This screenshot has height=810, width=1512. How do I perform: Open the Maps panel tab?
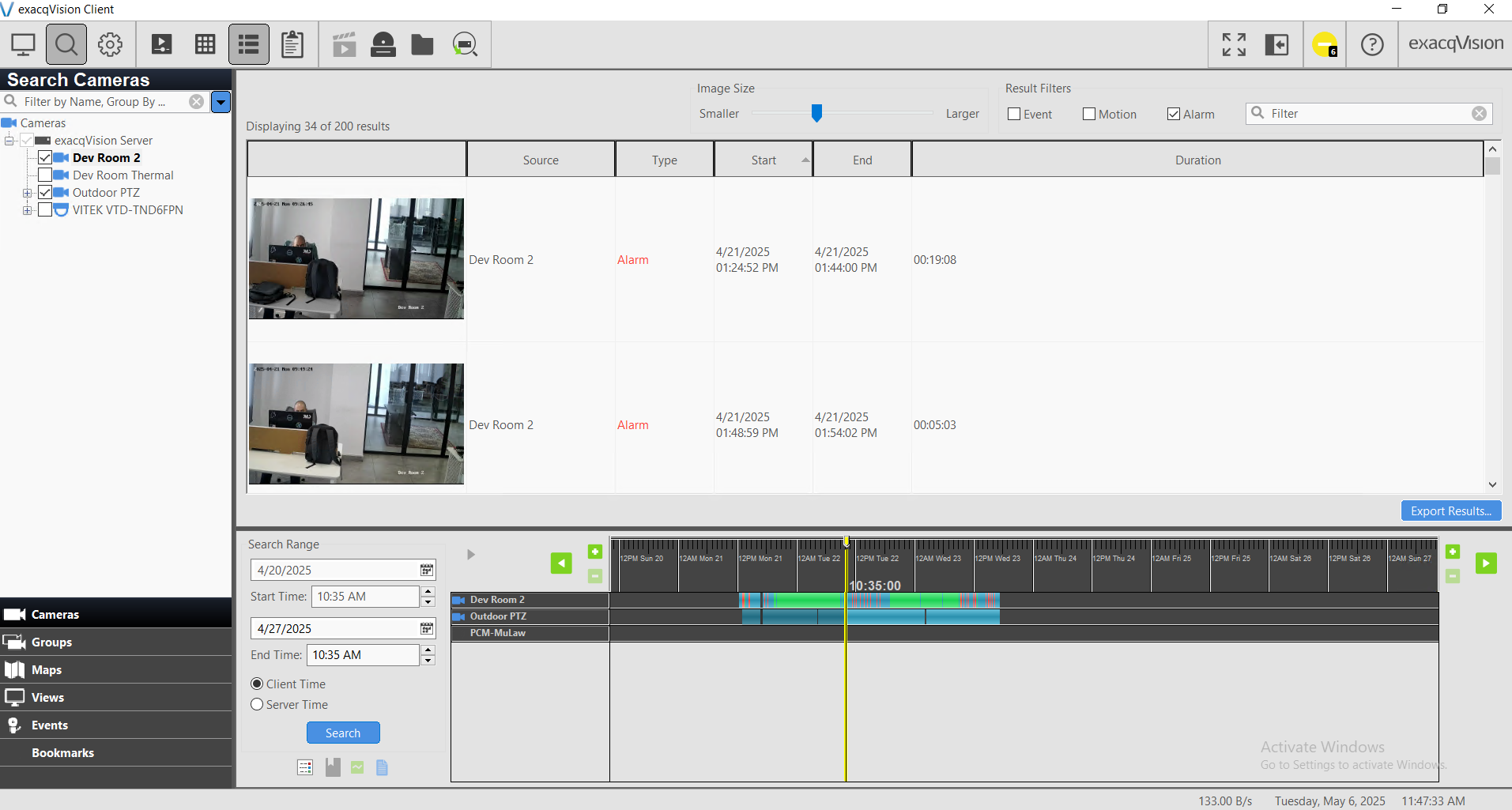(x=47, y=670)
